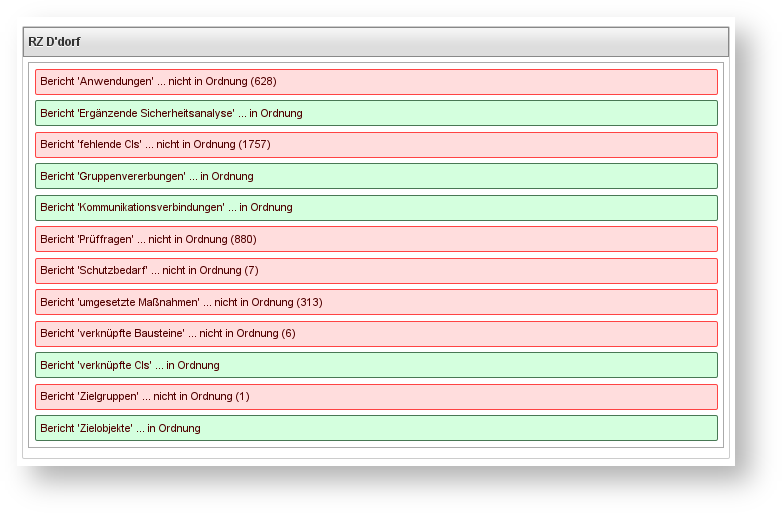Viewport: 783px width, 514px height.
Task: Select the 'Zielobjekte' report row
Action: pos(376,428)
